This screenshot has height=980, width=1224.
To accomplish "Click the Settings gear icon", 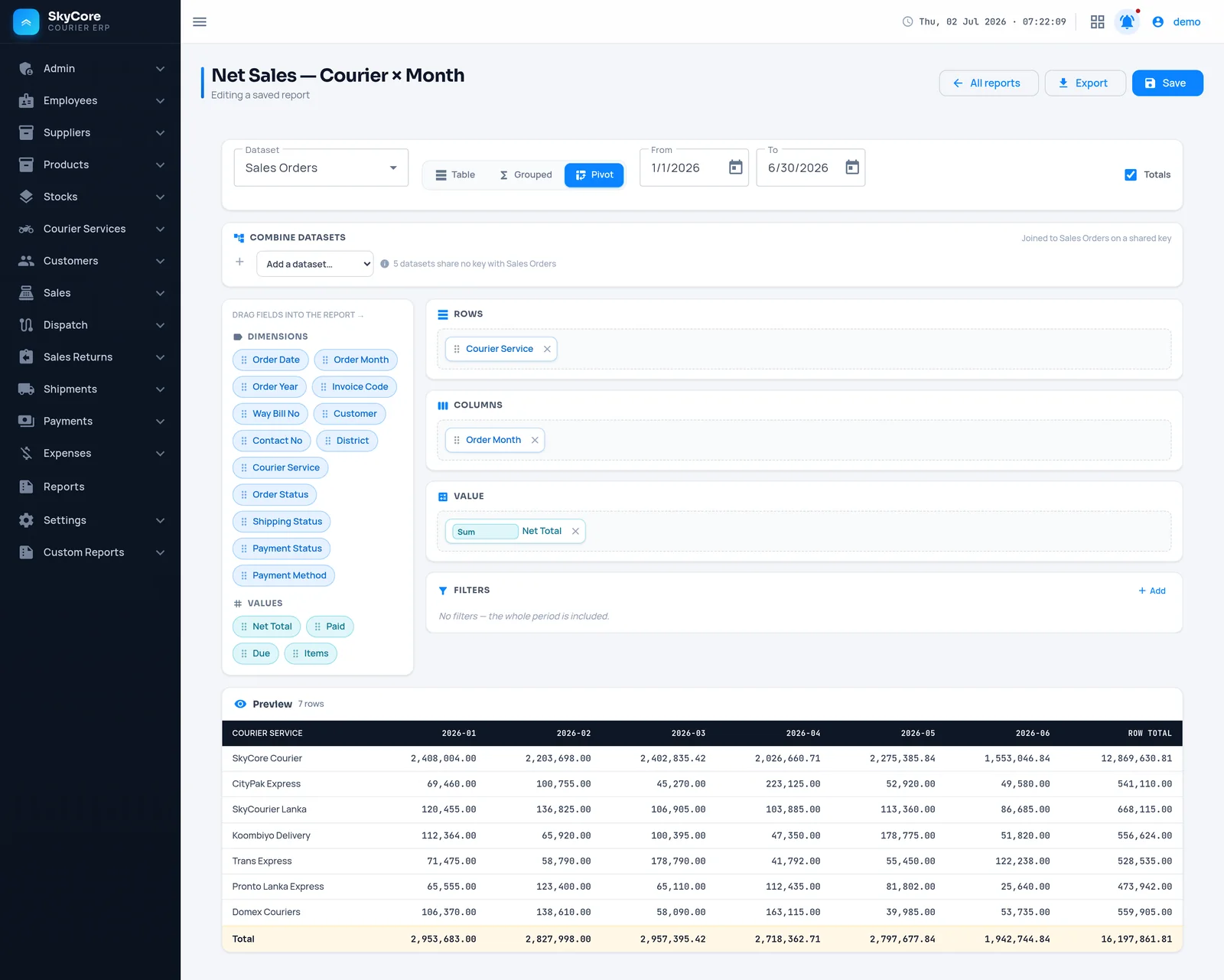I will coord(26,520).
